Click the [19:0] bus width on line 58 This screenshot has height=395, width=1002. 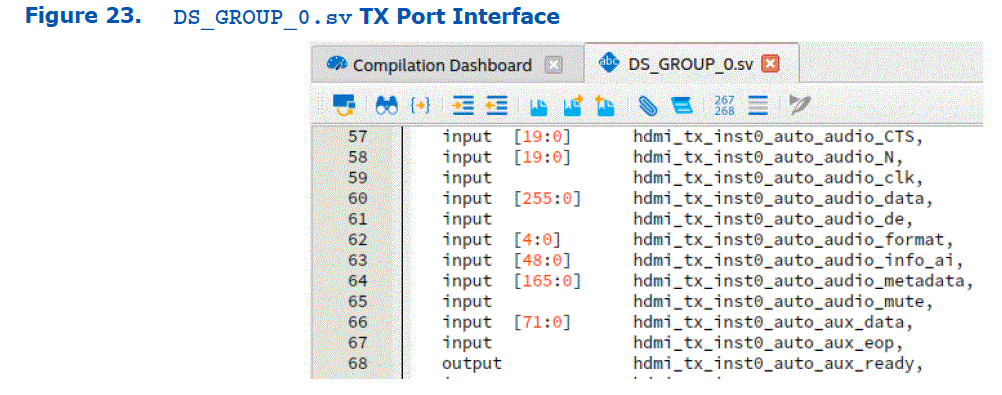[542, 157]
